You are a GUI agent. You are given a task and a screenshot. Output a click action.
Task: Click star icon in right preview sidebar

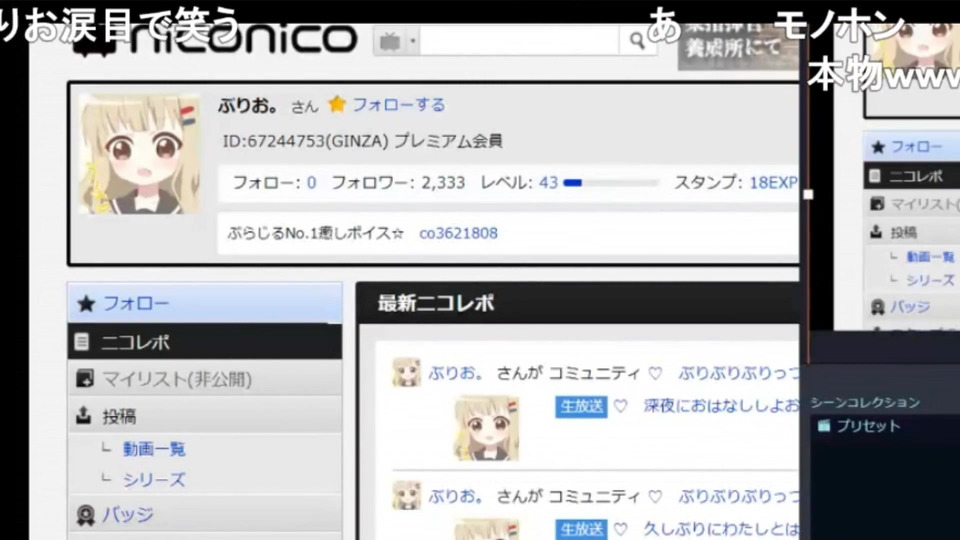[878, 147]
